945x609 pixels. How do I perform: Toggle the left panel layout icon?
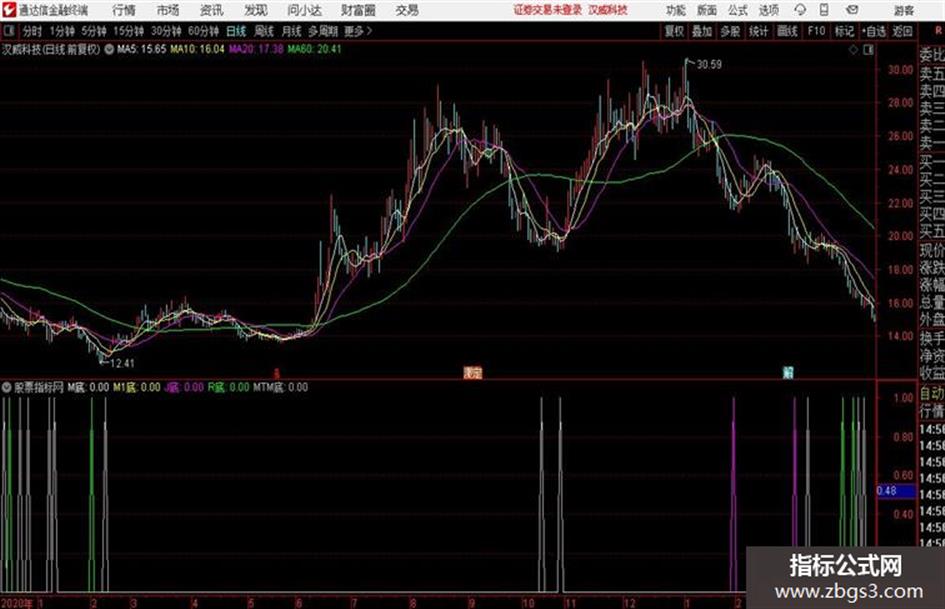tap(9, 31)
